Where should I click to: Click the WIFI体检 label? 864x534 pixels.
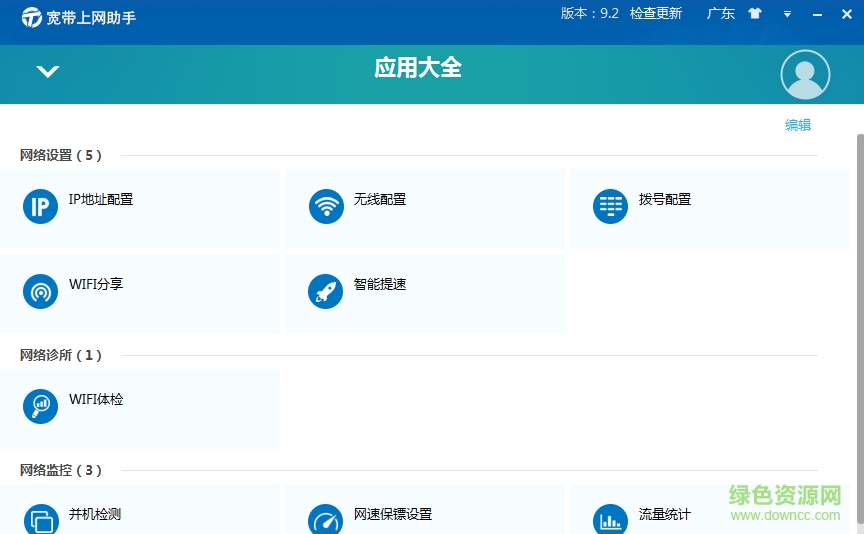click(96, 400)
